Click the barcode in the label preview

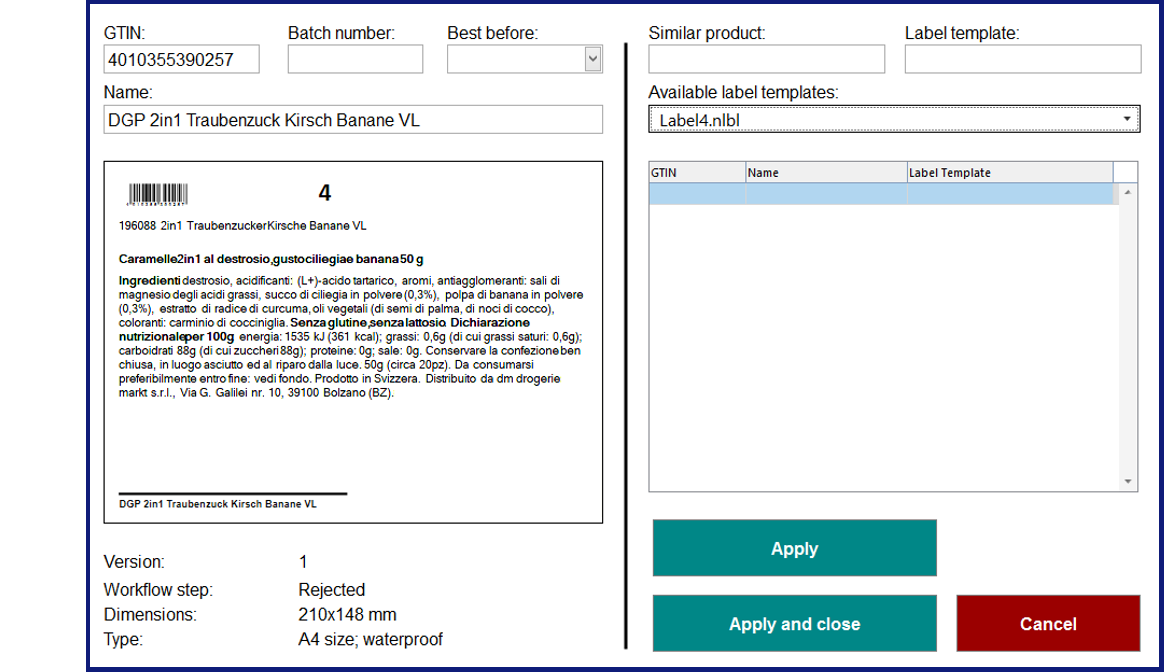pos(158,194)
